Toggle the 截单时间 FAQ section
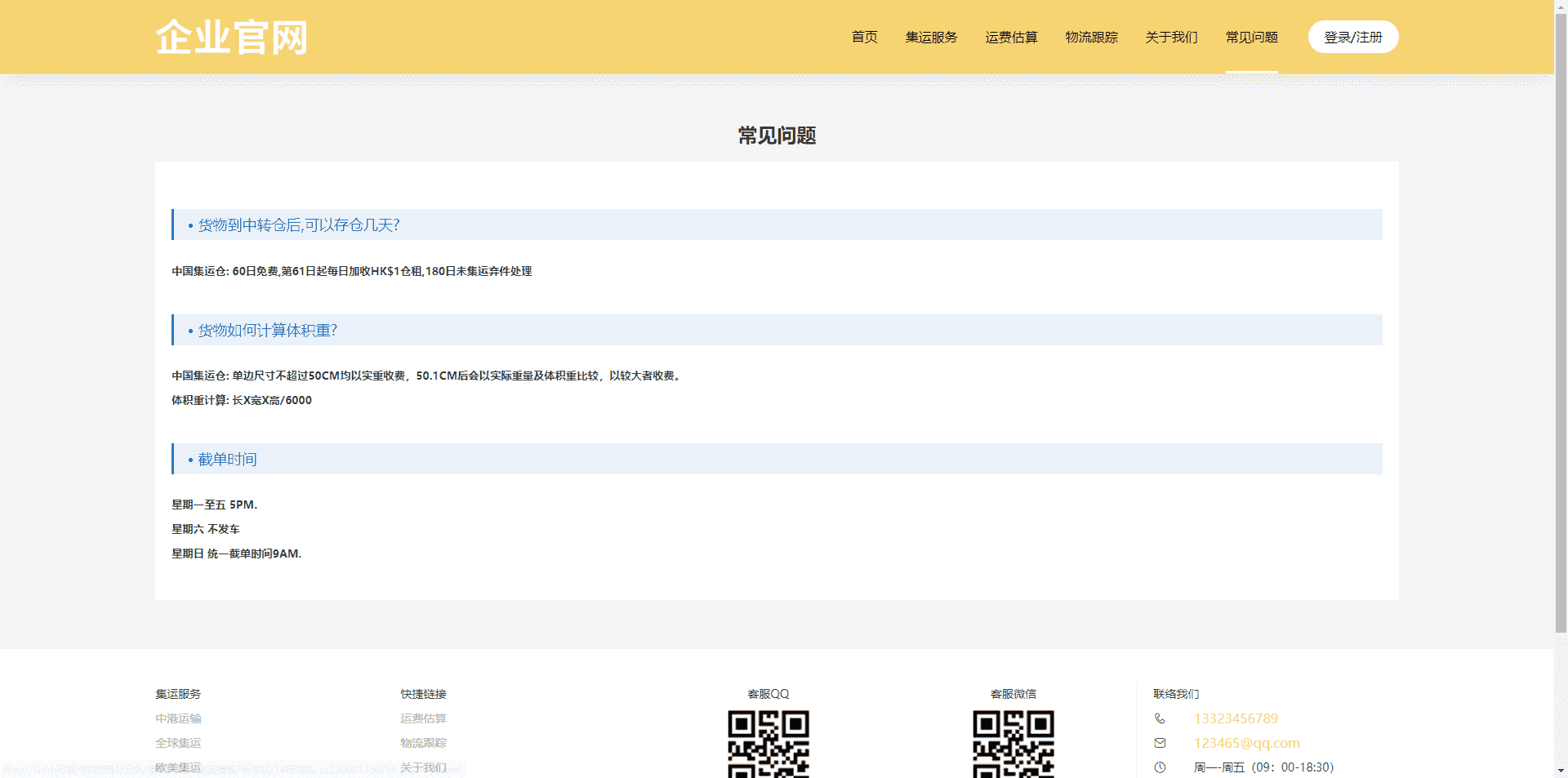The image size is (1568, 778). point(777,459)
